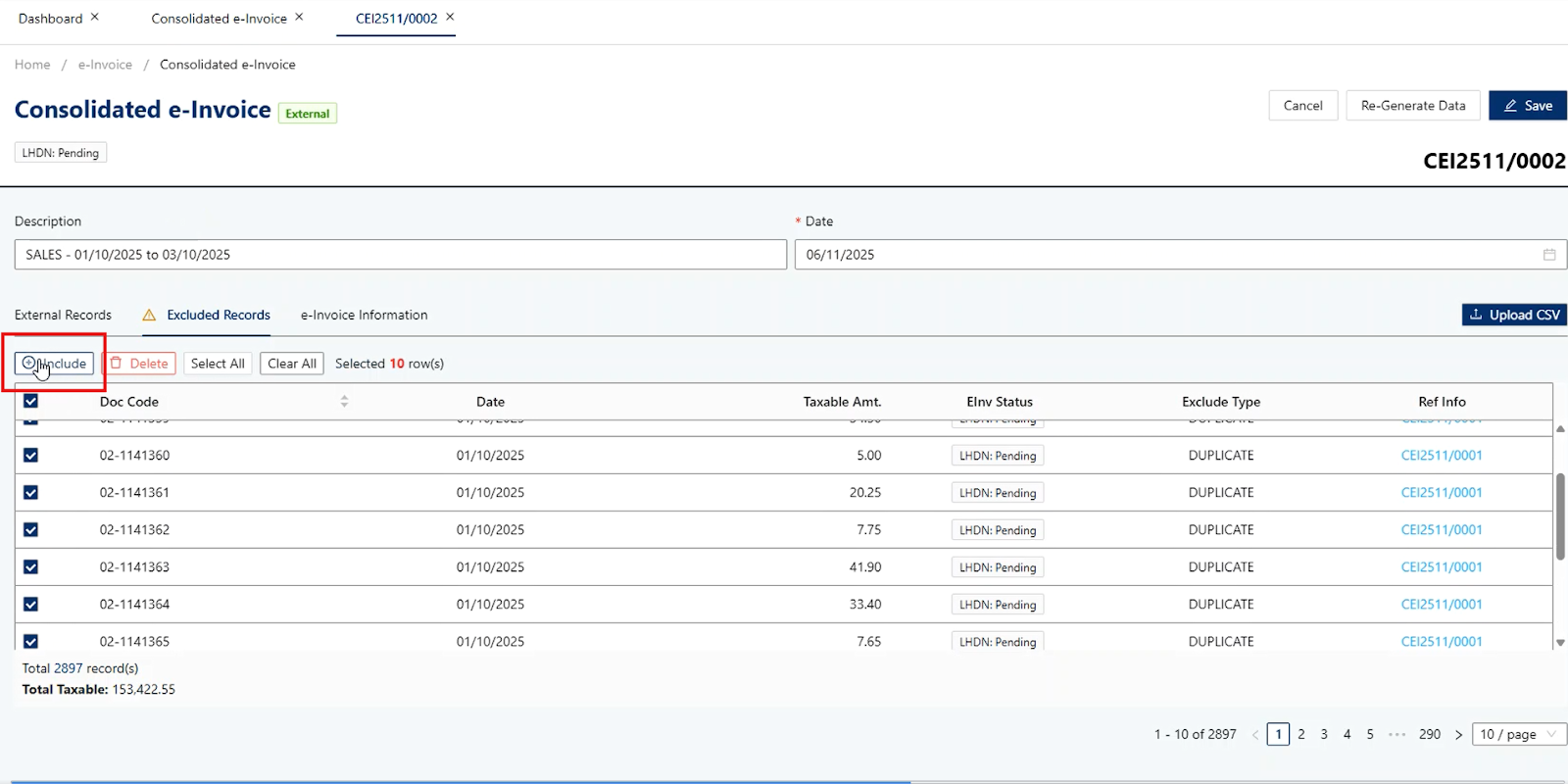Click the pagination ellipsis to jump pages
This screenshot has height=784, width=1568.
[x=1396, y=734]
